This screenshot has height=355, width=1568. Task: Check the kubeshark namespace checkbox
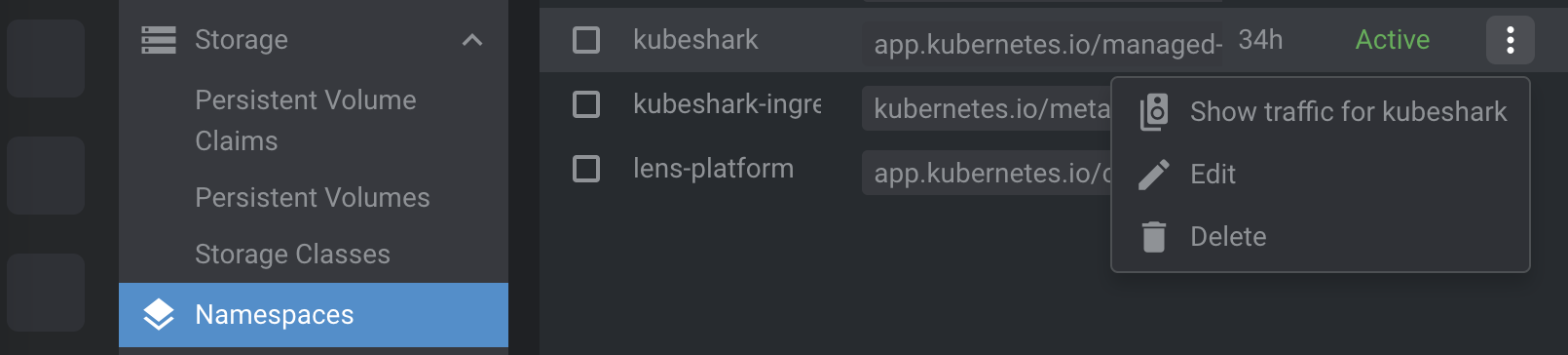point(586,40)
